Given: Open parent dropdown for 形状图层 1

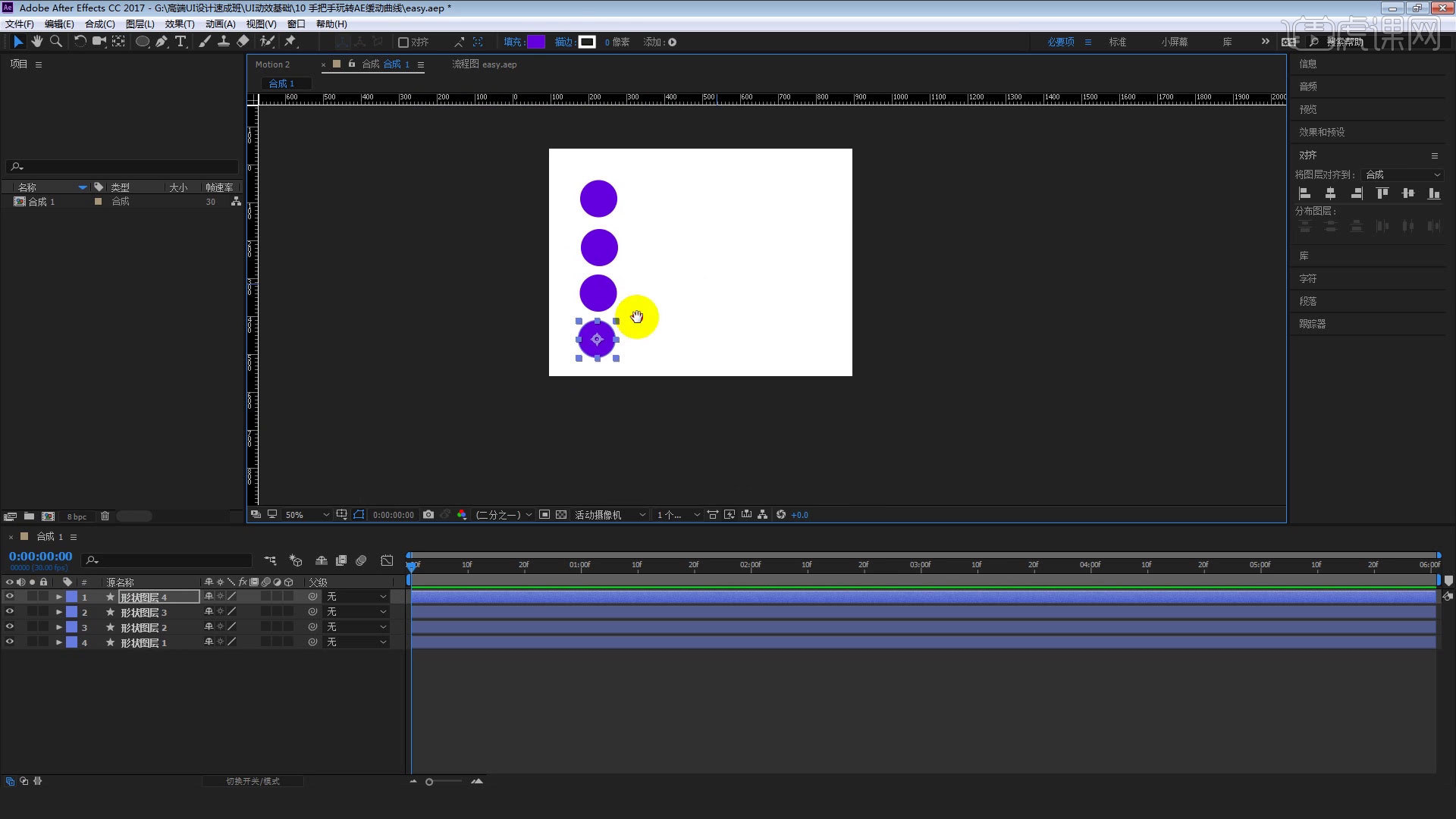Looking at the screenshot, I should pos(356,642).
